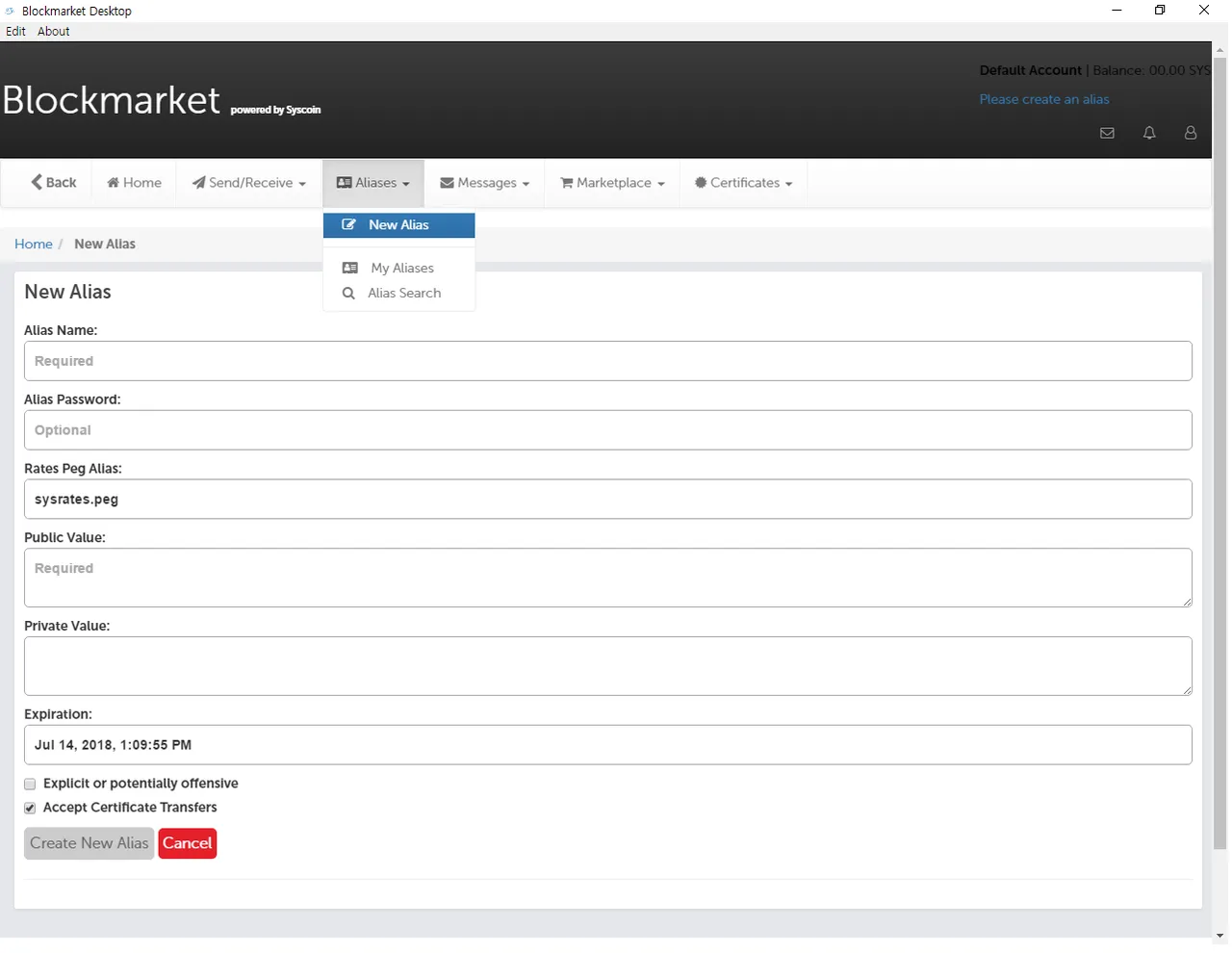
Task: Restore down the Blockmarket Desktop window
Action: [1160, 11]
